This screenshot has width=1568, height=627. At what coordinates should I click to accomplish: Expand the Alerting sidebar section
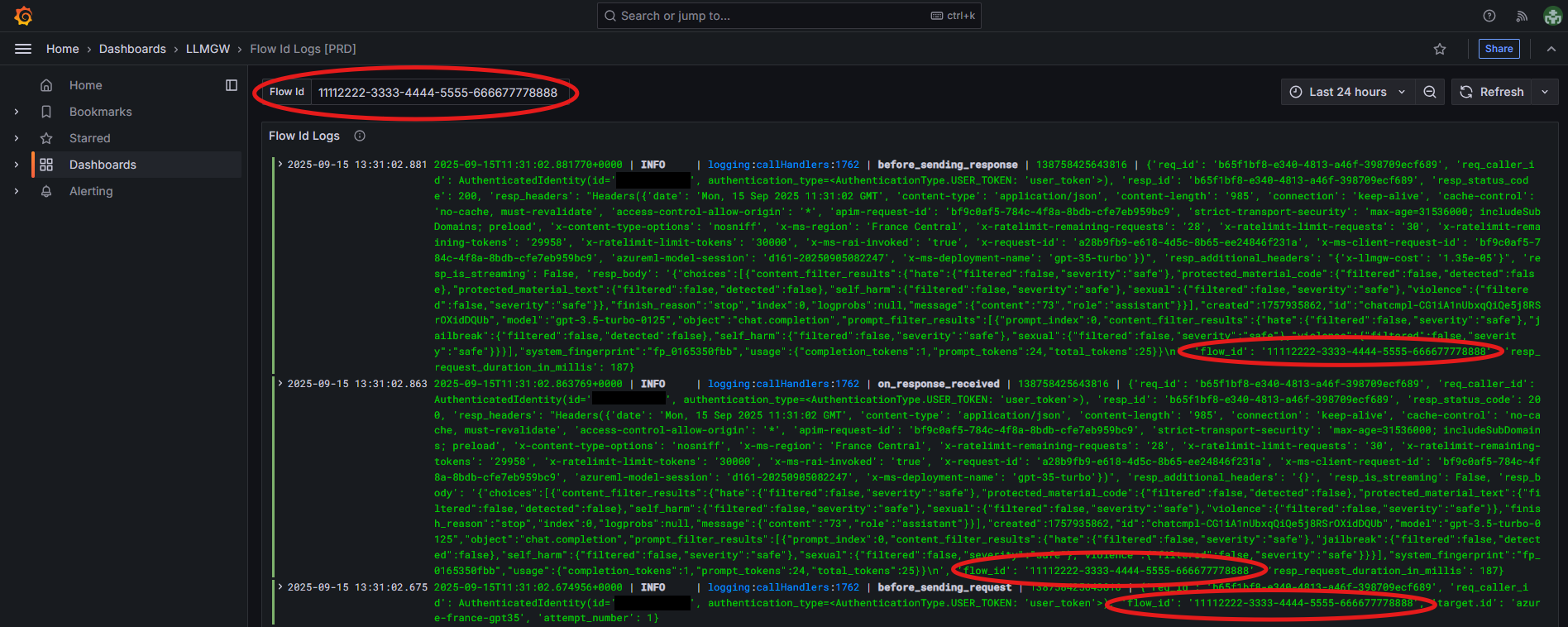16,191
